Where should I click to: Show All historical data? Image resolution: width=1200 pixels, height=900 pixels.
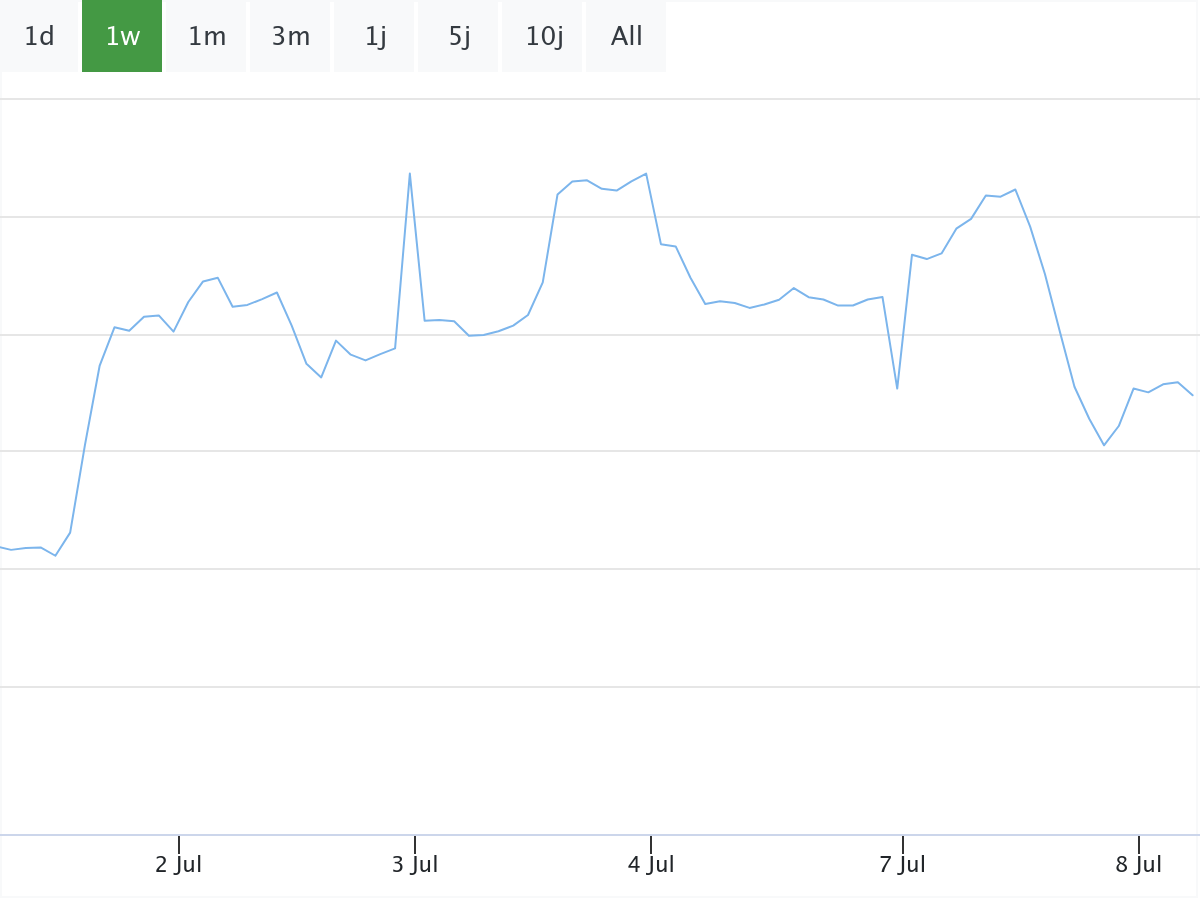tap(626, 37)
